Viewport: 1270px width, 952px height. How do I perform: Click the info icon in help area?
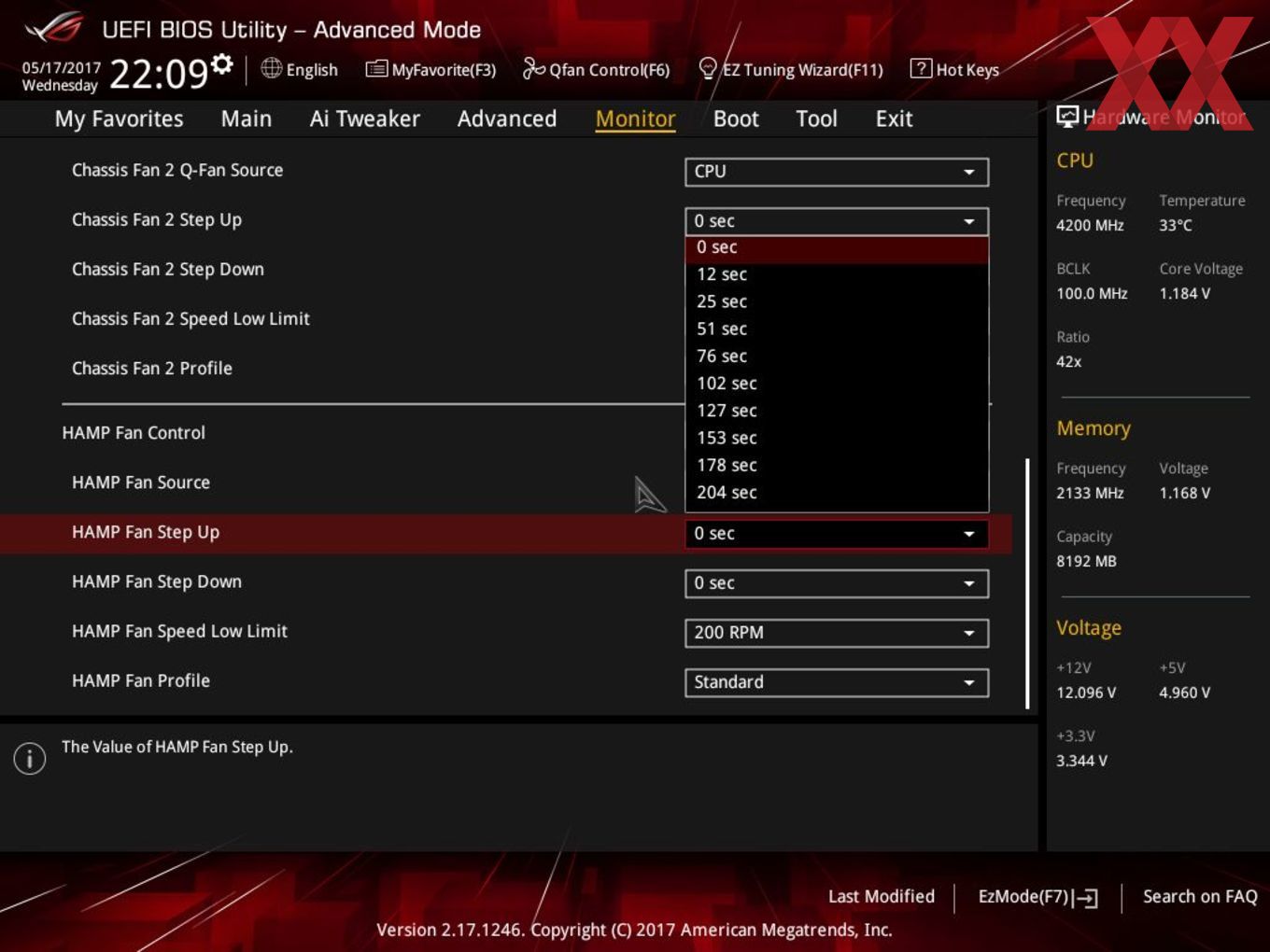coord(30,758)
